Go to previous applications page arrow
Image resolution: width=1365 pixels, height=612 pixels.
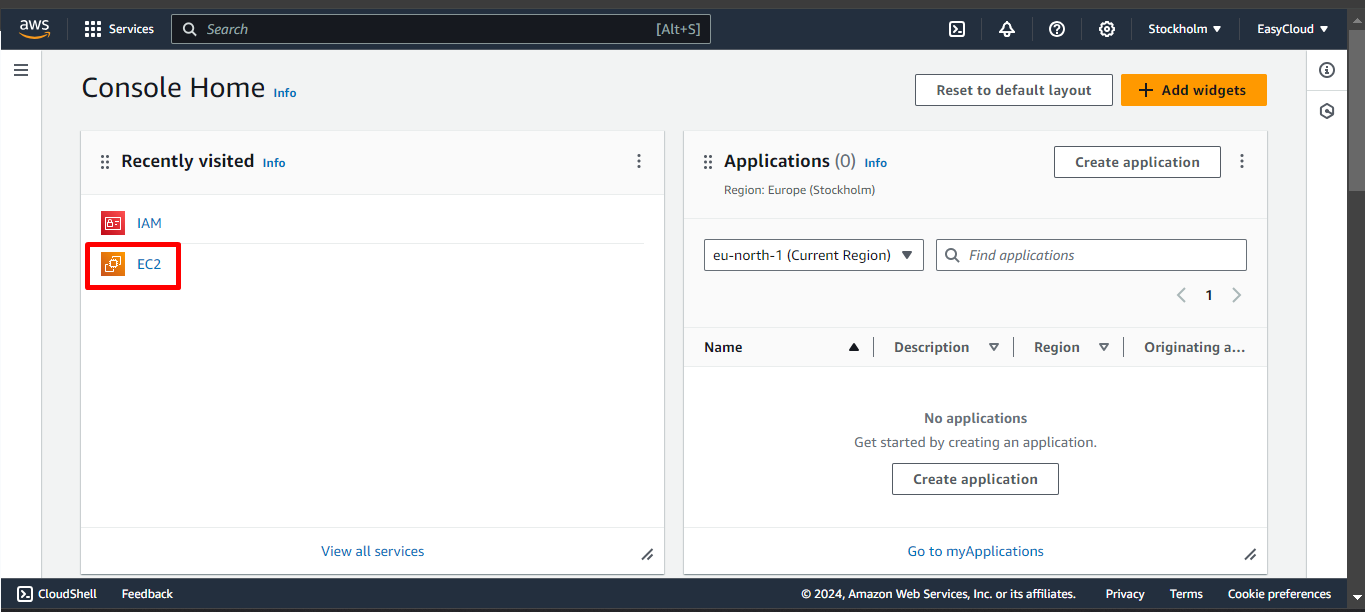tap(1181, 295)
